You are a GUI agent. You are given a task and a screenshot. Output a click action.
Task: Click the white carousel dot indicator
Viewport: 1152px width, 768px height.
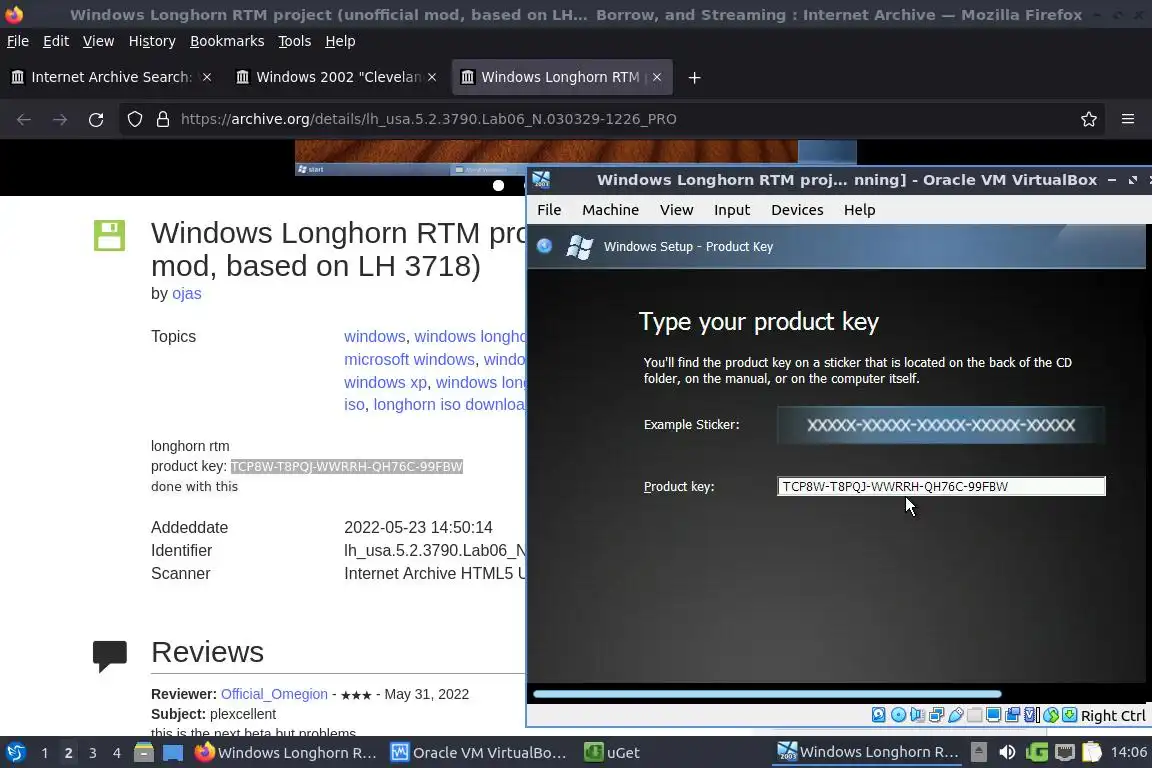pos(498,185)
